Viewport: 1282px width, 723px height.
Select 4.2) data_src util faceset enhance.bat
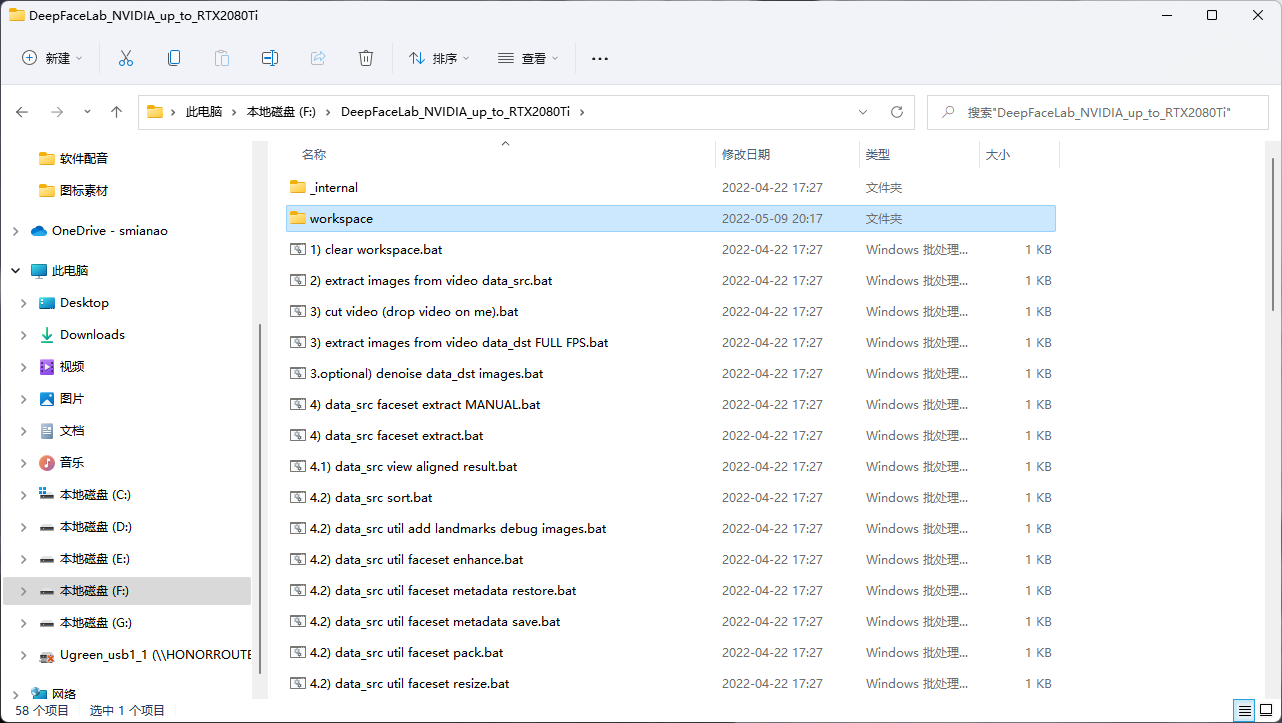pyautogui.click(x=416, y=559)
